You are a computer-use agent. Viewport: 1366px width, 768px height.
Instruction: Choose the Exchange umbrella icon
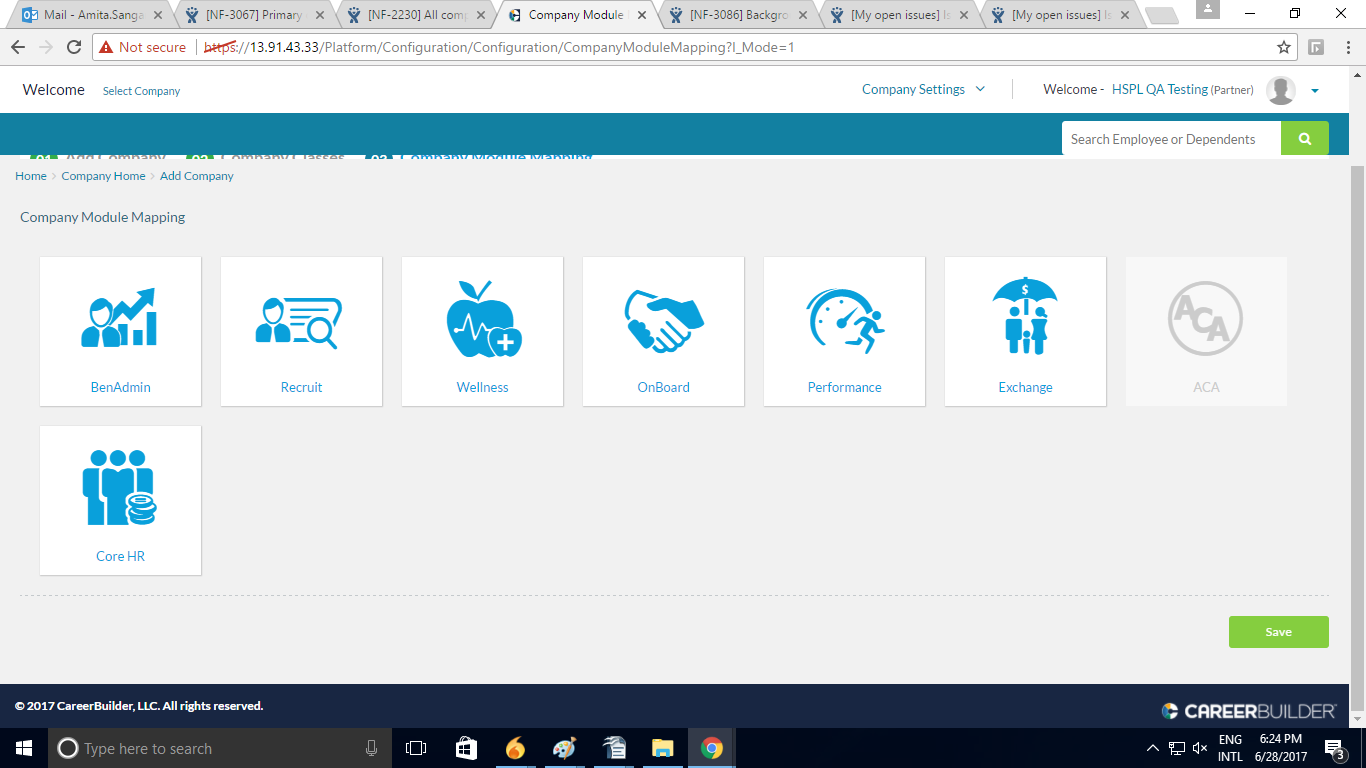(1025, 317)
